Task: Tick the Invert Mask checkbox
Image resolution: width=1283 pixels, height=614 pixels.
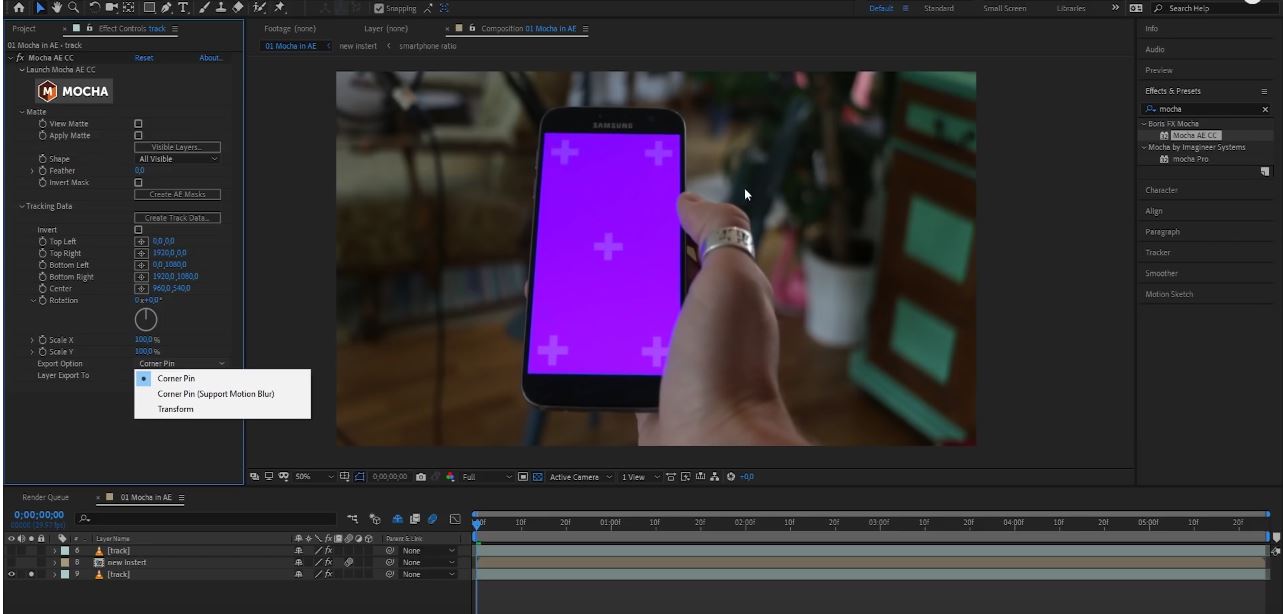Action: 139,183
